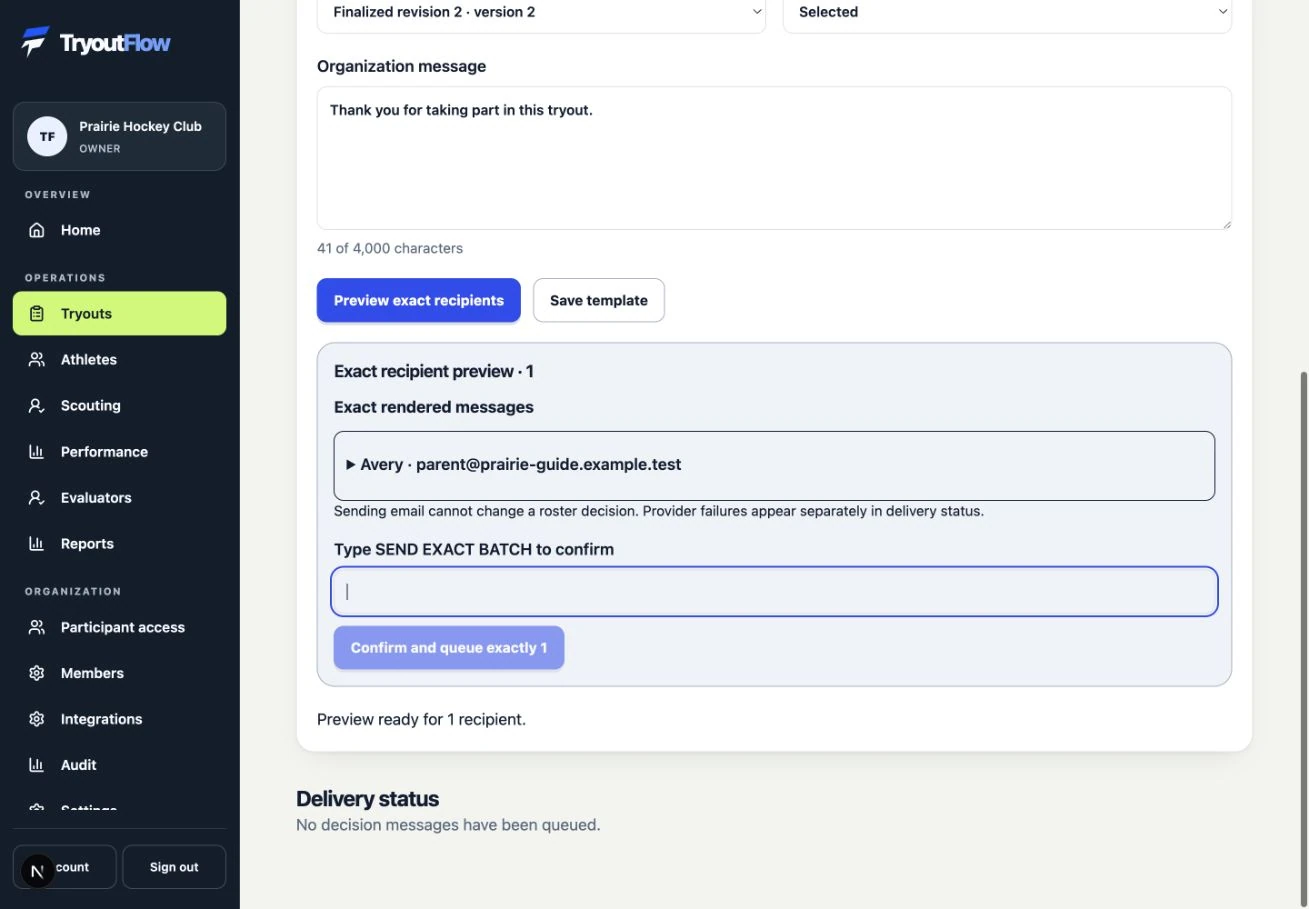This screenshot has height=909, width=1309.
Task: Click the ORGANIZATION sidebar section label
Action: pos(73,592)
